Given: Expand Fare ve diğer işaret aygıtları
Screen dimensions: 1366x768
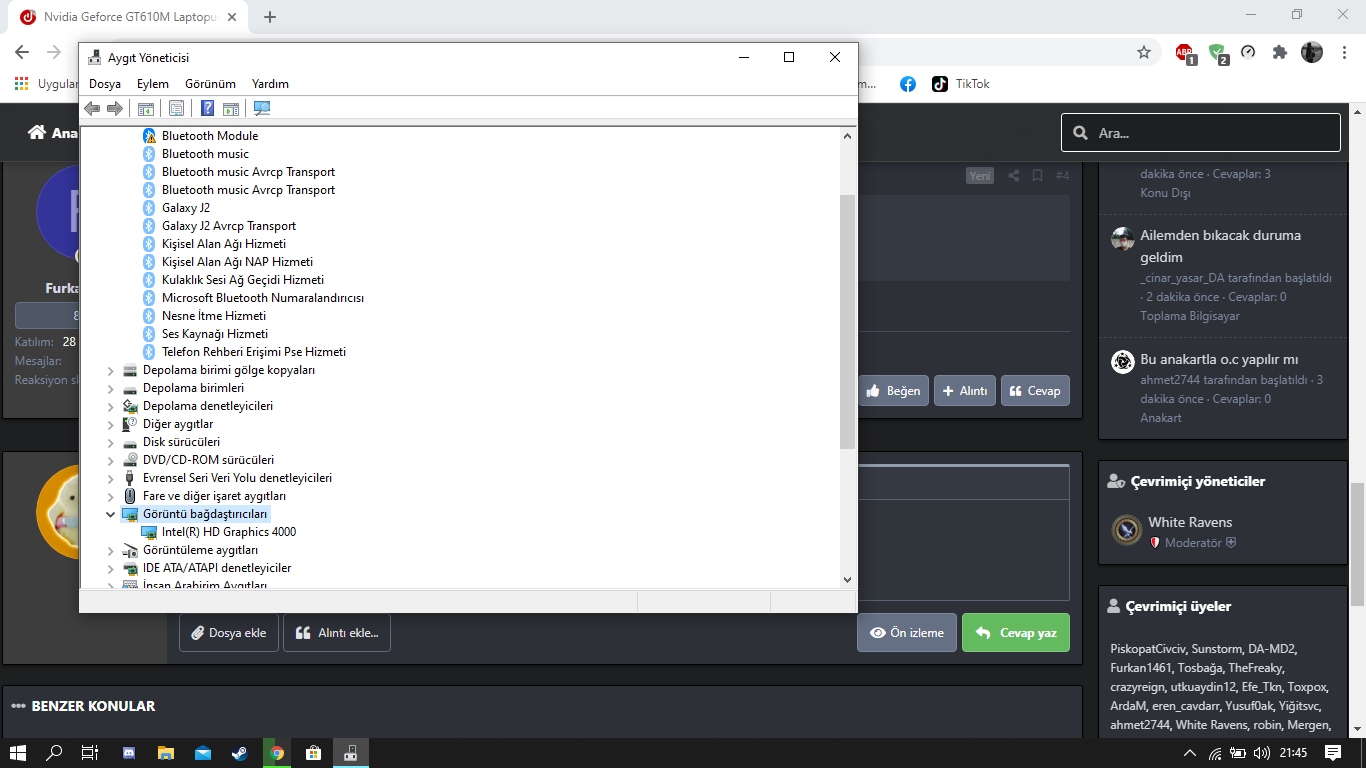Looking at the screenshot, I should [x=111, y=496].
